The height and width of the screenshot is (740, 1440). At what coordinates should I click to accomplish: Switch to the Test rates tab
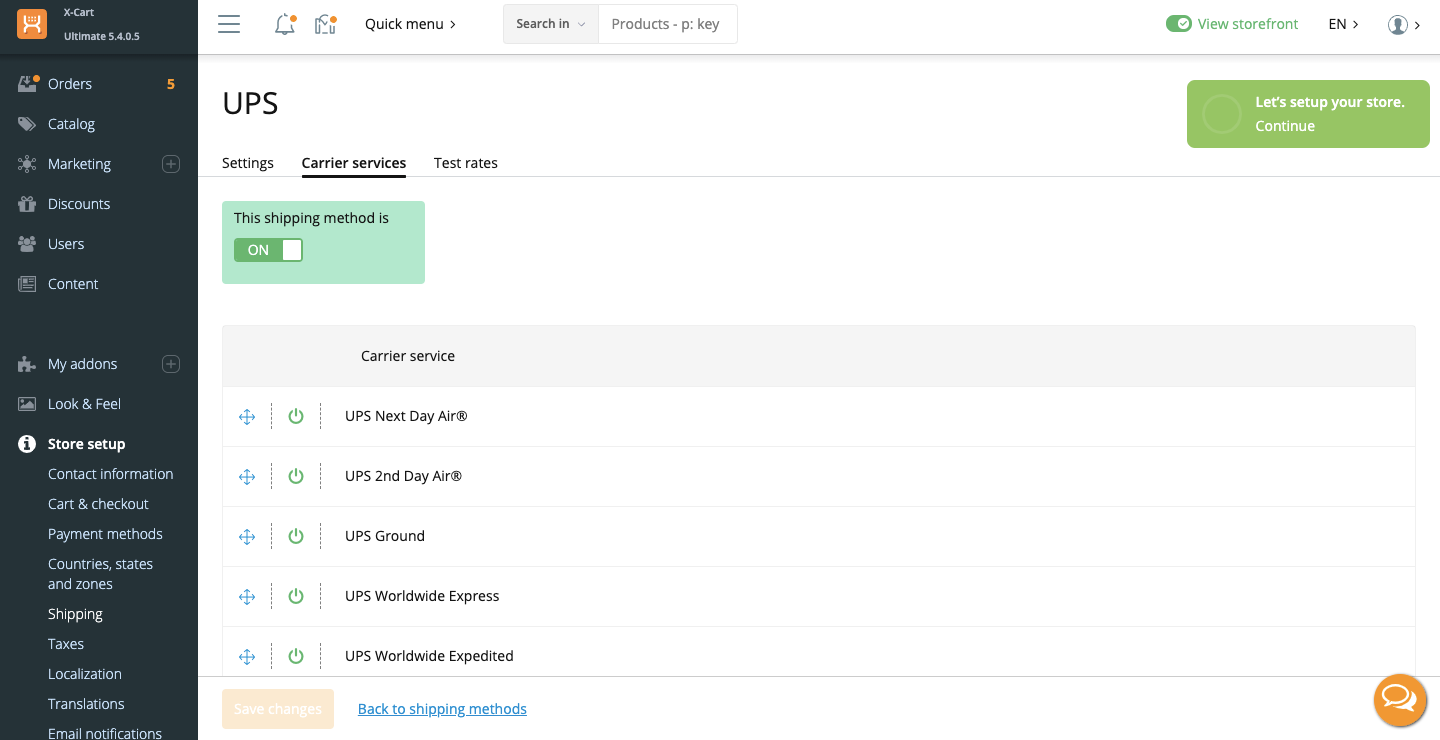[x=465, y=163]
